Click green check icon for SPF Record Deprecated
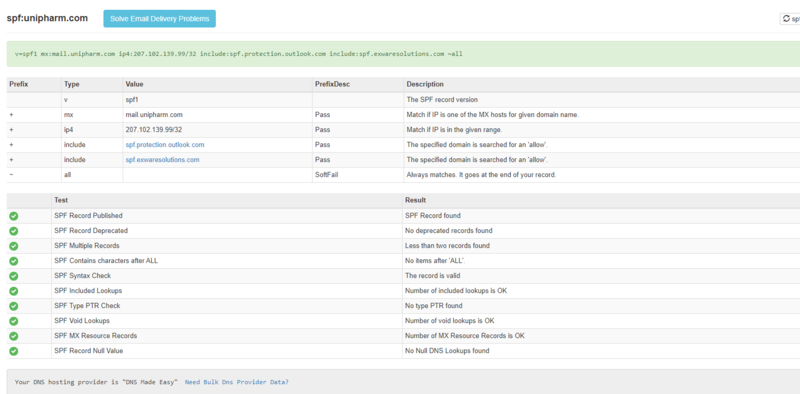Viewport: 800px width, 394px height. click(x=14, y=231)
